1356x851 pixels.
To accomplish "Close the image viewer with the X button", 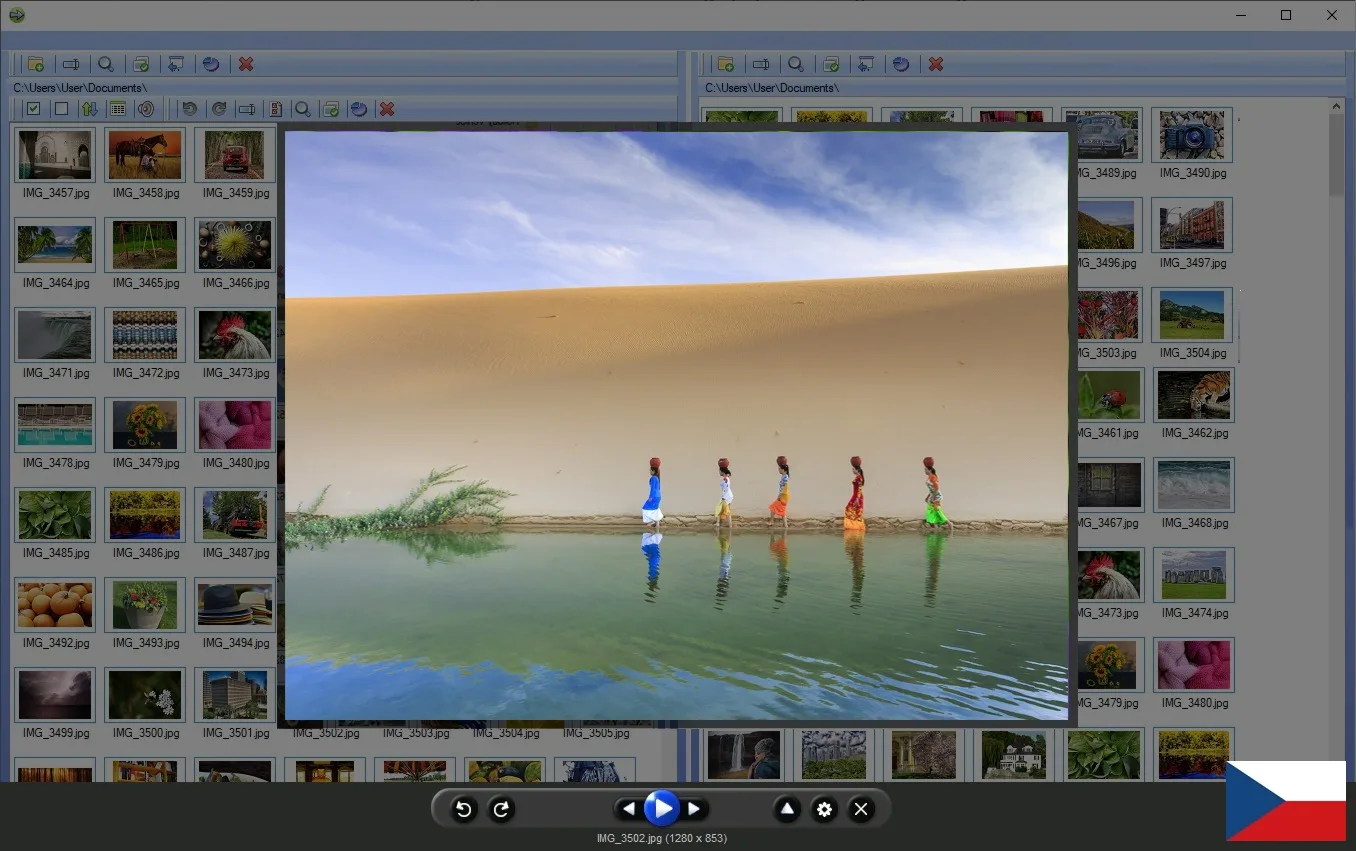I will pyautogui.click(x=860, y=809).
